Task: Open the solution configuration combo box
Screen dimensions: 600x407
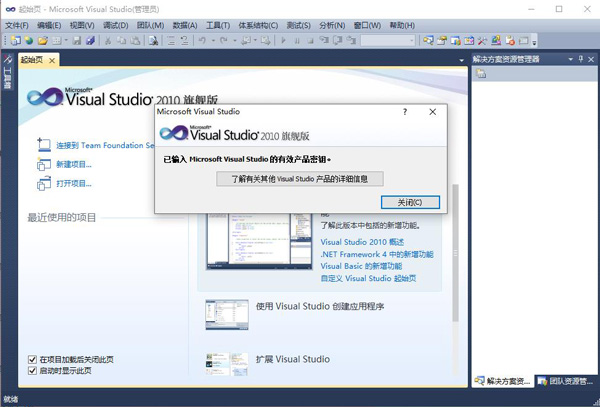Action: point(388,40)
